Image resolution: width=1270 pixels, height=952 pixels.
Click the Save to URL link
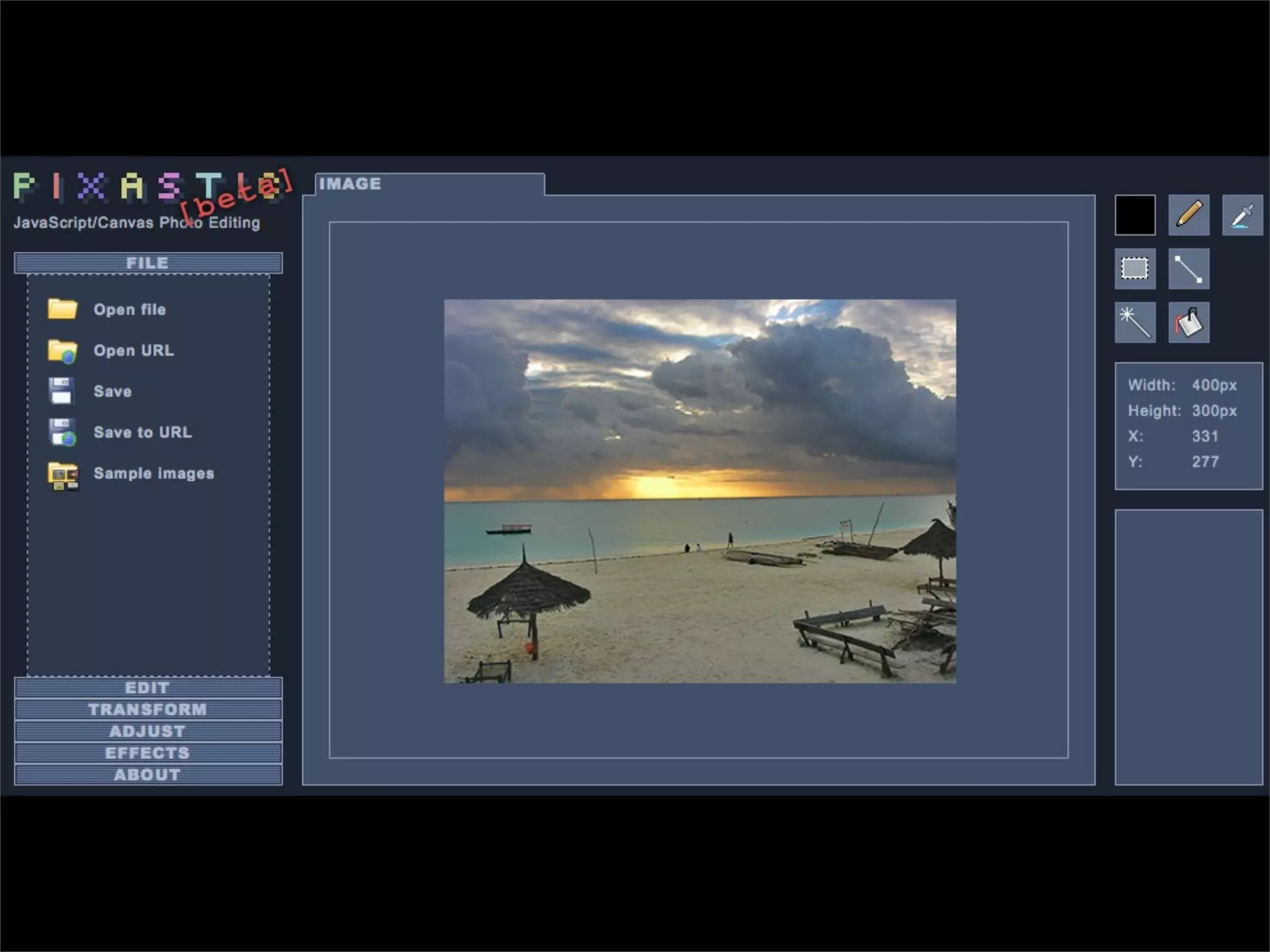[142, 432]
